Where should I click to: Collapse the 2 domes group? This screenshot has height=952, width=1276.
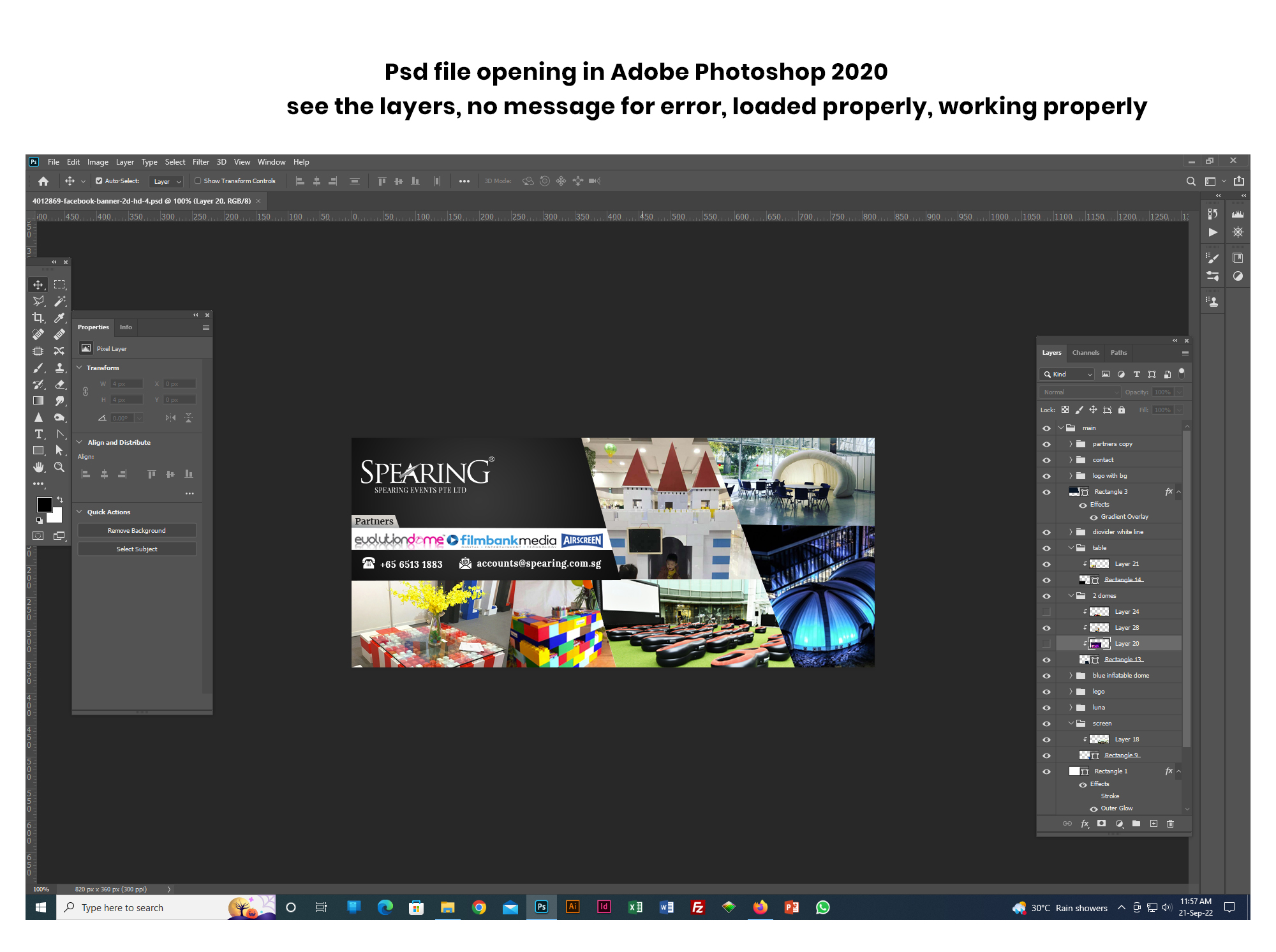click(x=1071, y=595)
